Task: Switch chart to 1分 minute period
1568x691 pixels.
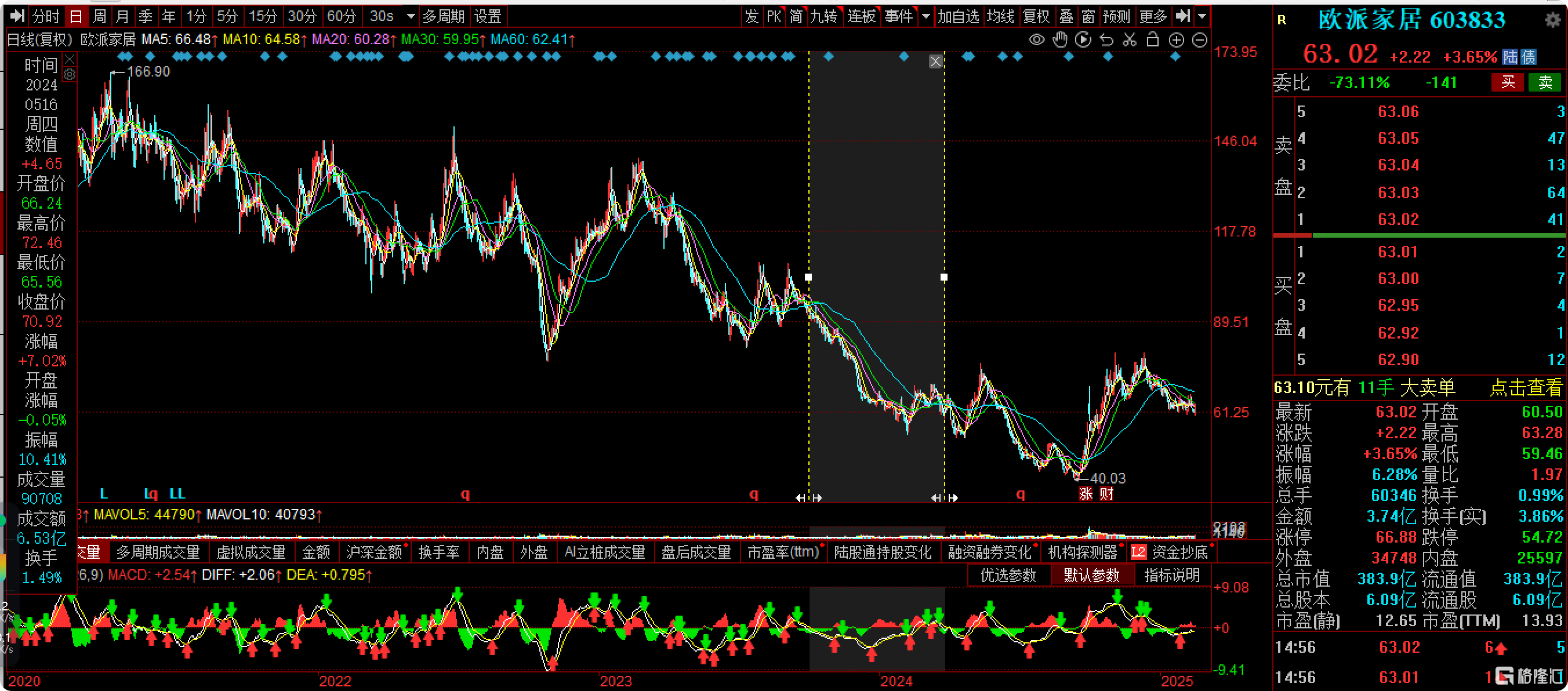Action: pos(197,16)
